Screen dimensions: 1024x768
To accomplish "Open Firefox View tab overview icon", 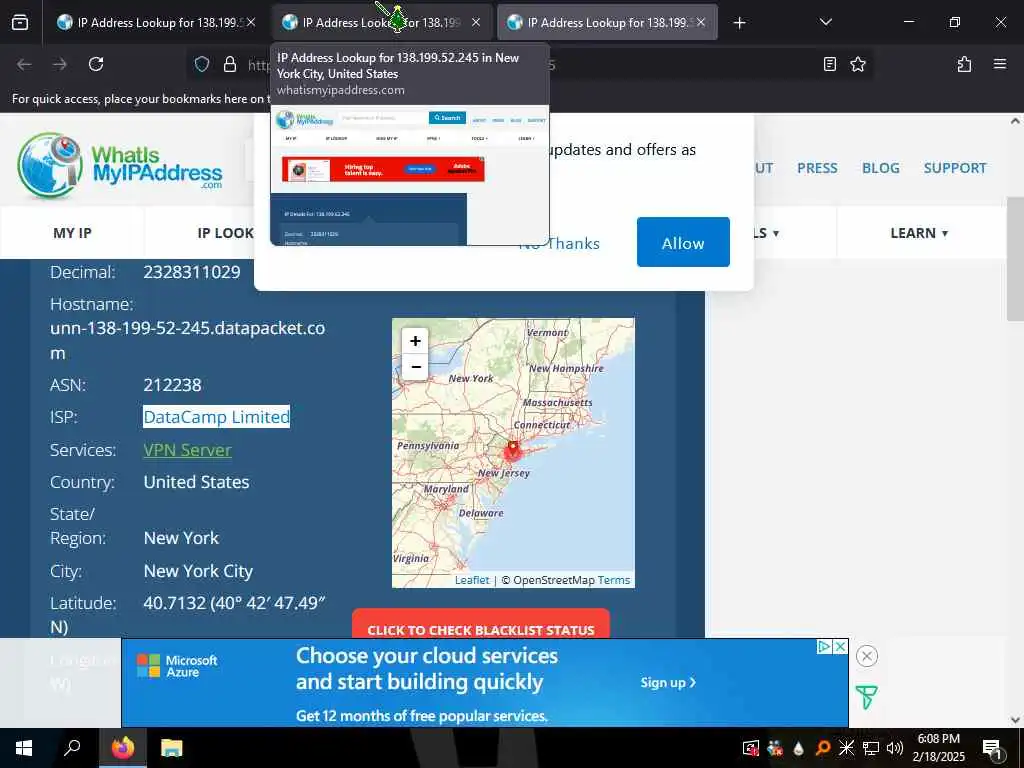I will point(20,23).
